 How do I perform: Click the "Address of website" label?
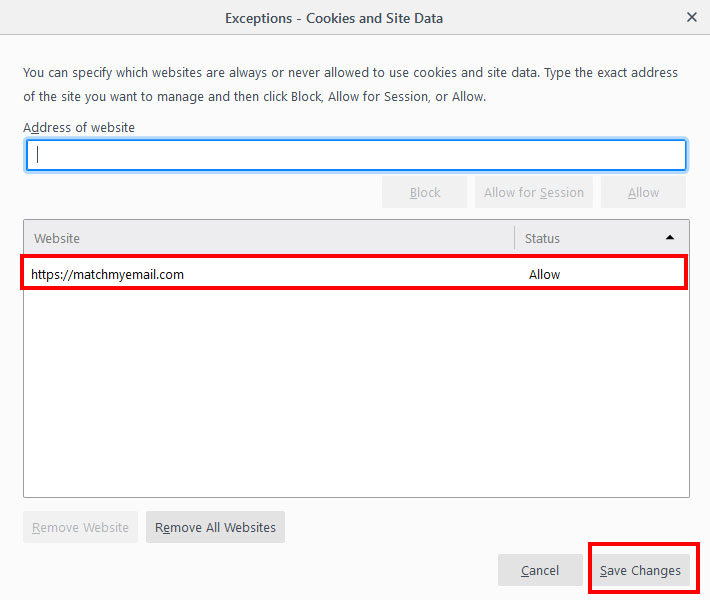tap(79, 127)
